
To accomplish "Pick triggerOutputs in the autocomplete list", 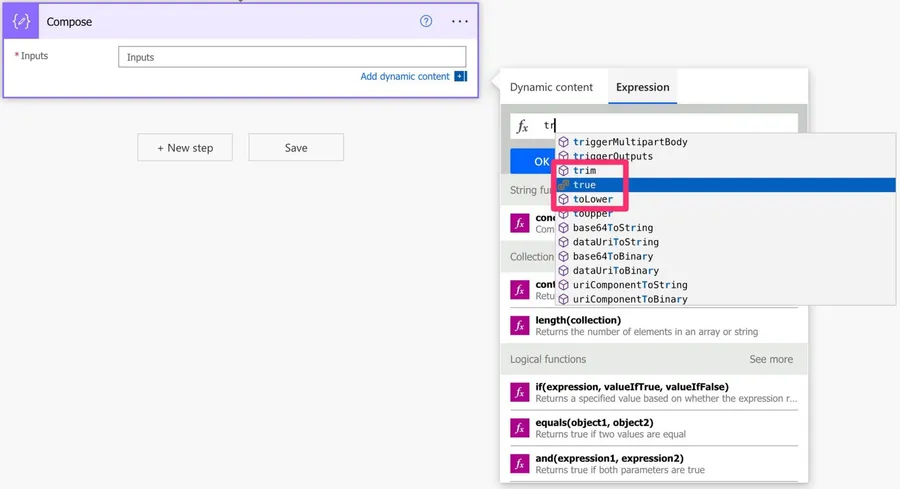I will (x=612, y=156).
